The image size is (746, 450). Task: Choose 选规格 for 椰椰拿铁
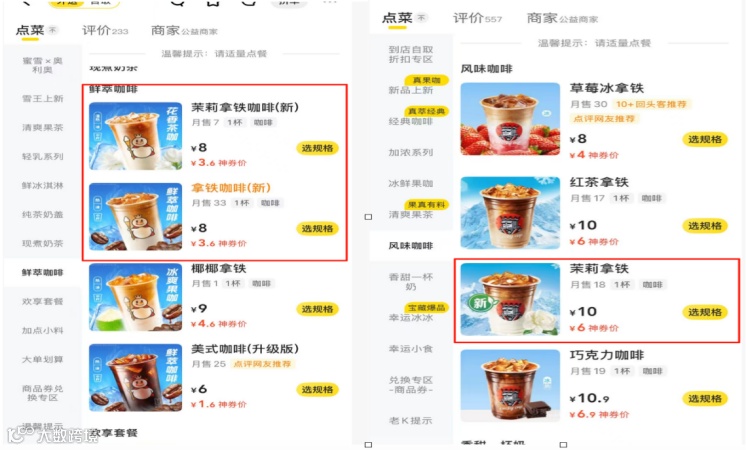317,309
